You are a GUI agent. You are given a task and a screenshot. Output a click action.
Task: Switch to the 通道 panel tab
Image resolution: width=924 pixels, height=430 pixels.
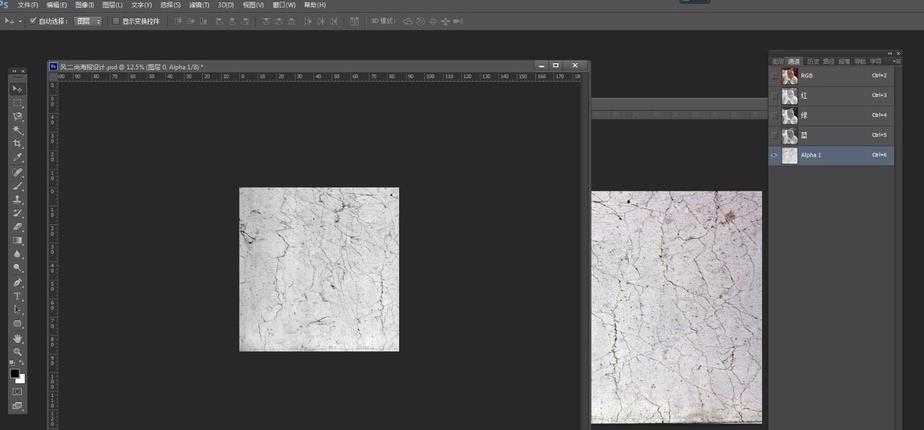[794, 61]
